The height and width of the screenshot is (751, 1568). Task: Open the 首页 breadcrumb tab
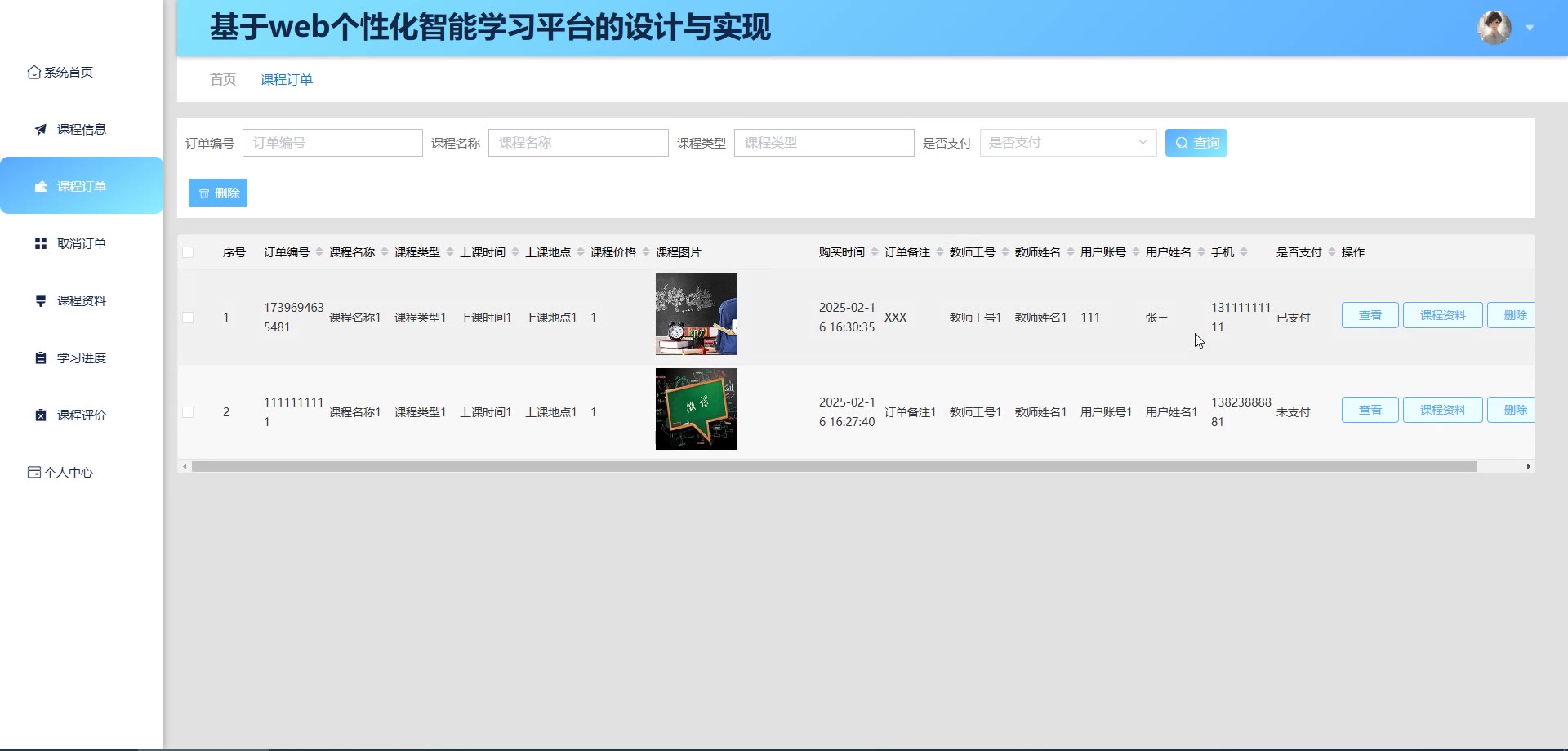pos(222,79)
